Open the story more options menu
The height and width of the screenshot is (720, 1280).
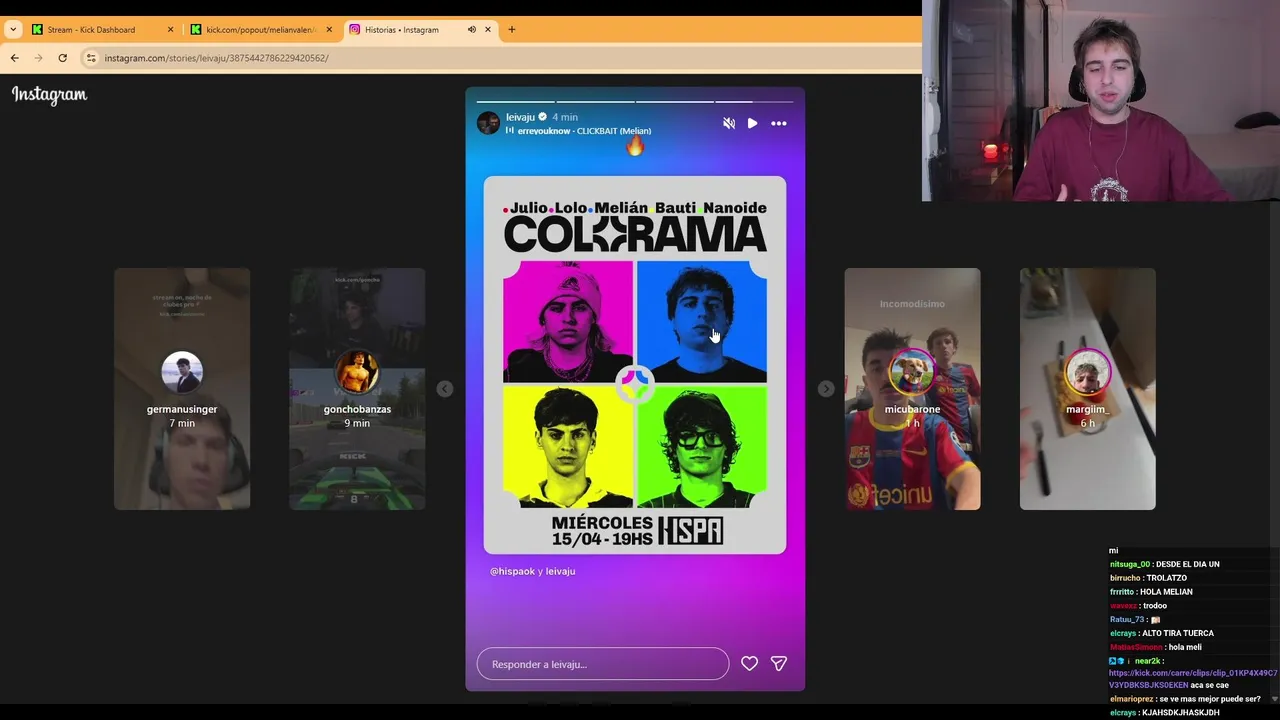779,123
